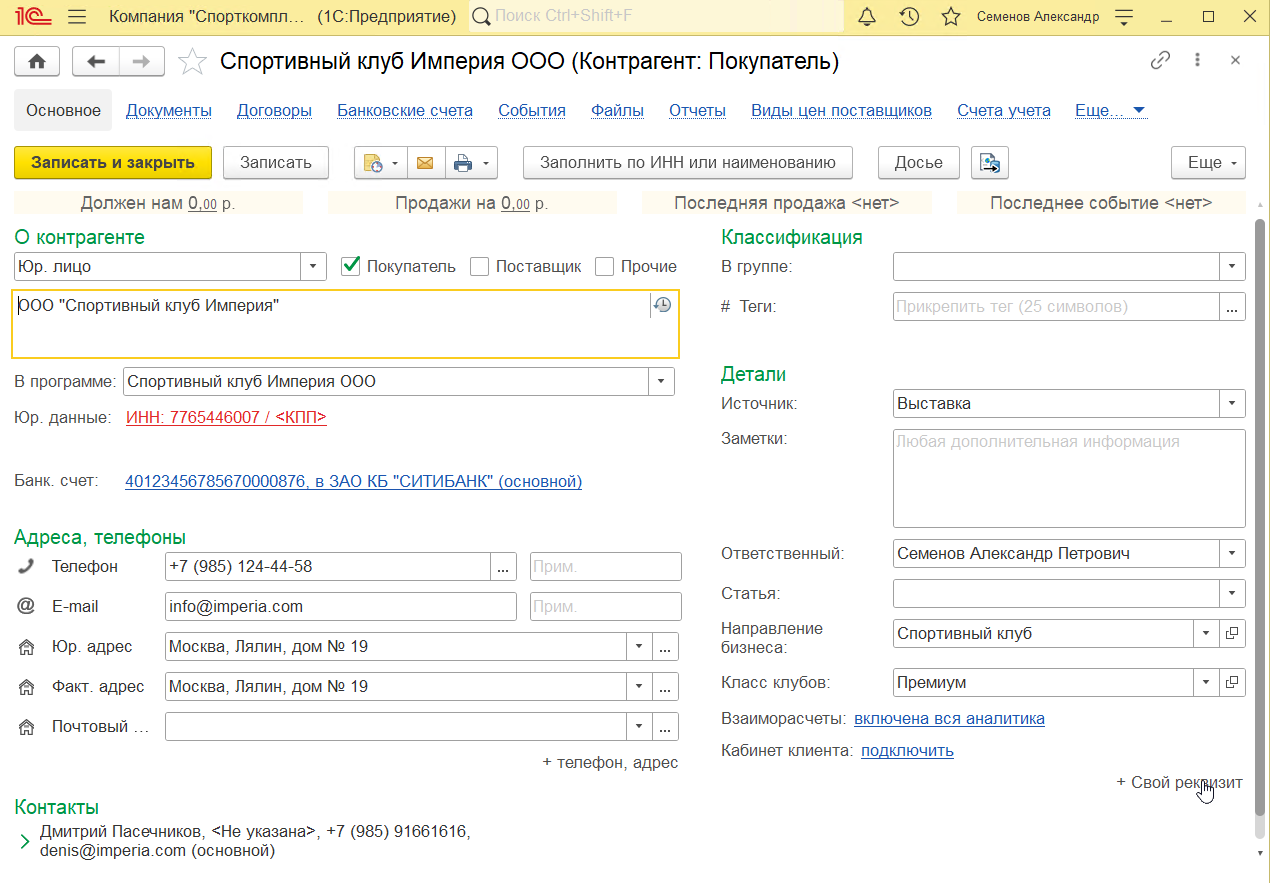Screen dimensions: 1270x883
Task: Click подключить client cabinet link
Action: 907,750
